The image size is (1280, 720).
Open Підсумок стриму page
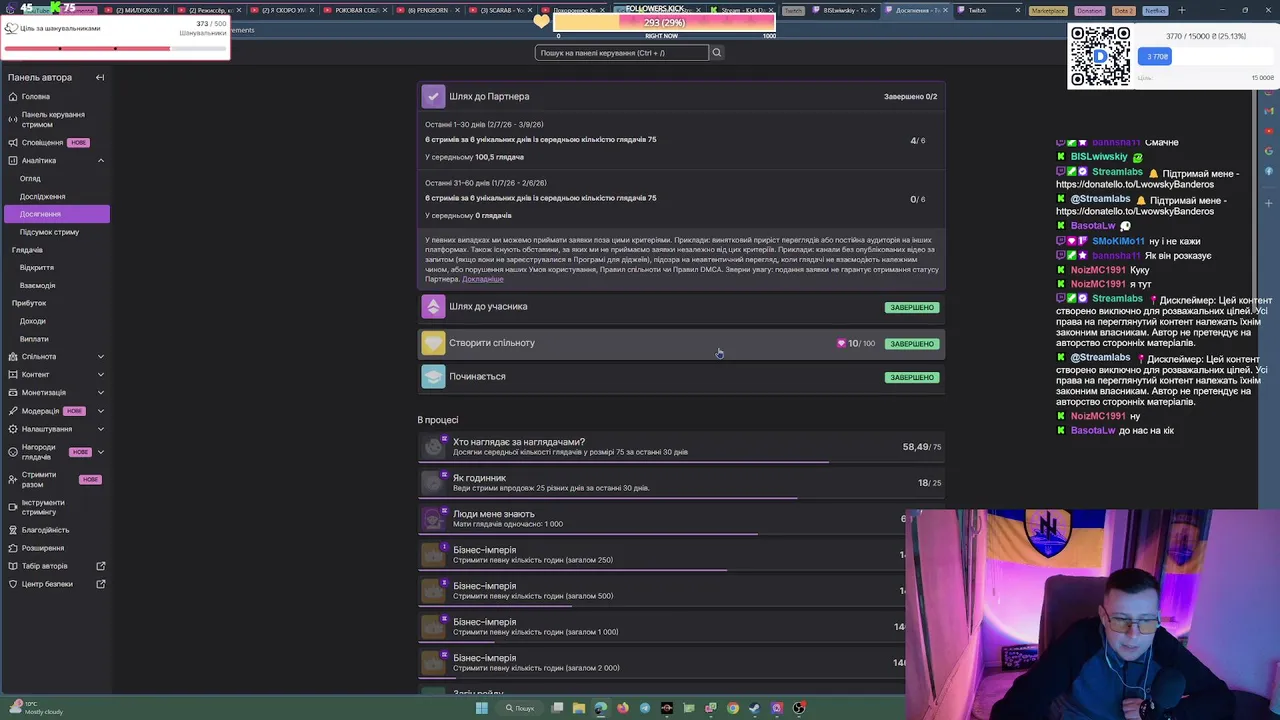click(49, 232)
